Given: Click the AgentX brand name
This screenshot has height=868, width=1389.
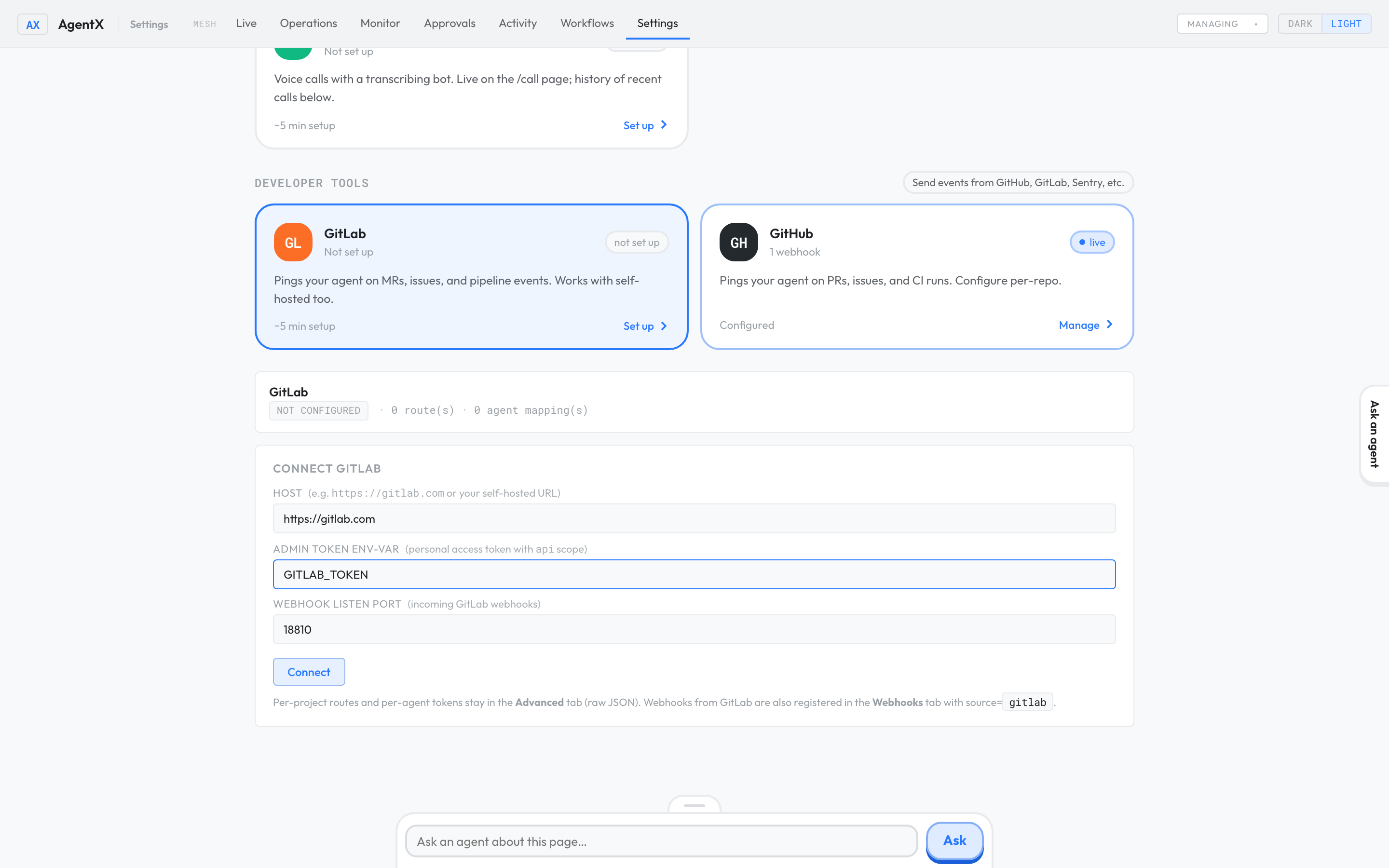Looking at the screenshot, I should pyautogui.click(x=81, y=24).
